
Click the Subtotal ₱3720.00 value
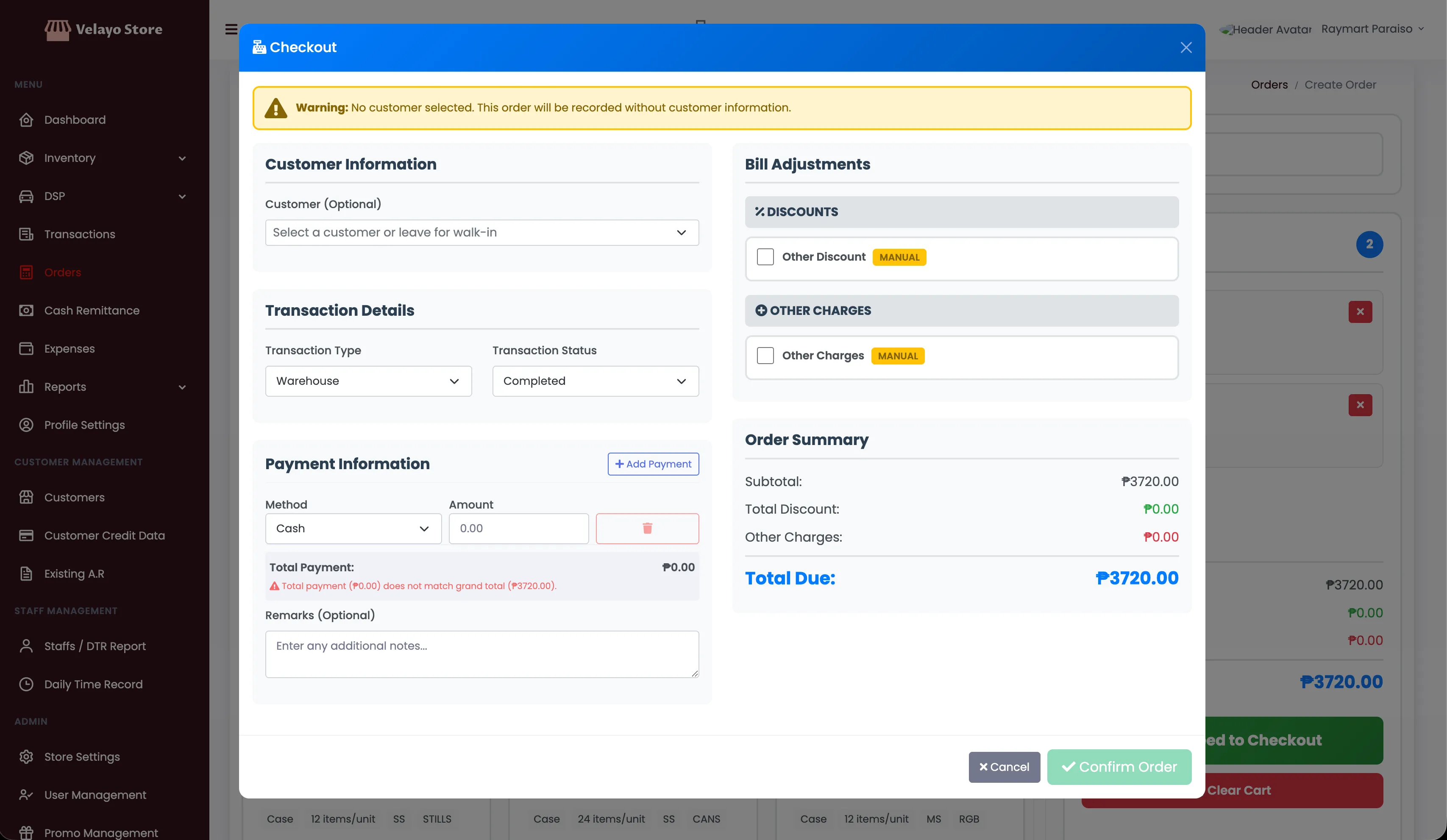tap(1149, 482)
